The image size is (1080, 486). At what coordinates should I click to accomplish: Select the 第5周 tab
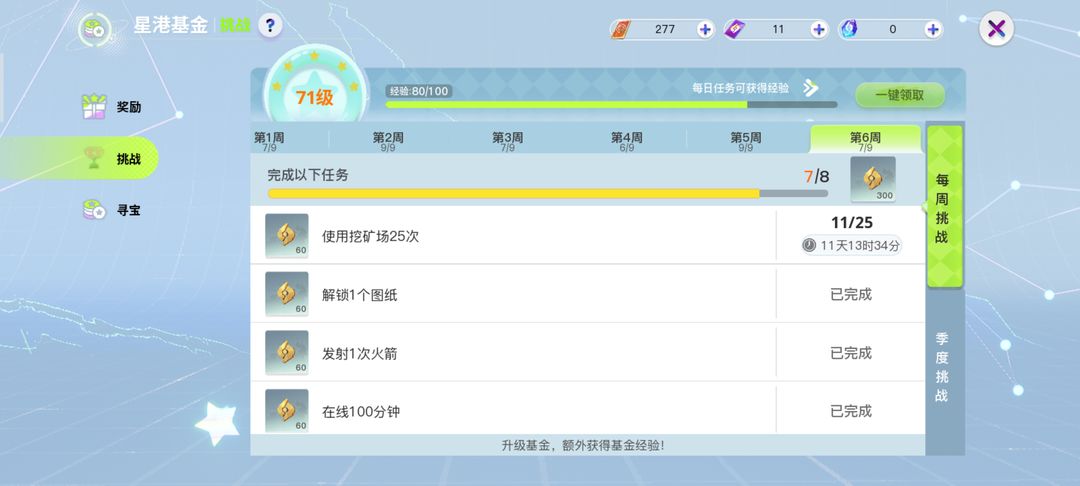(x=746, y=140)
